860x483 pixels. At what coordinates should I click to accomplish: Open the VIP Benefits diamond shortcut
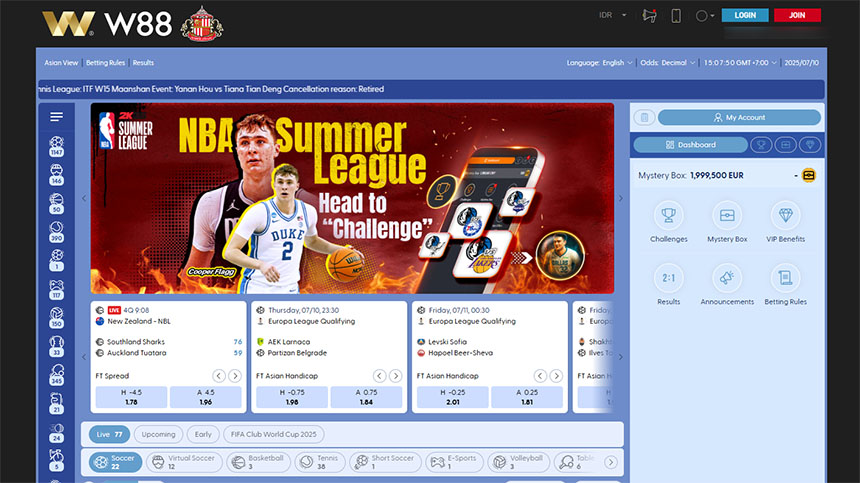(x=785, y=222)
